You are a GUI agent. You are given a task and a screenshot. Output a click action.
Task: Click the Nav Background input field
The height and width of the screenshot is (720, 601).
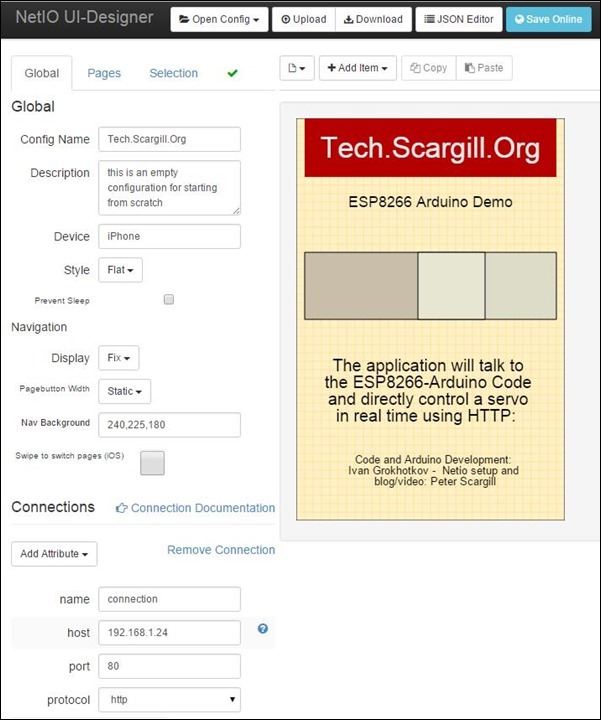(169, 424)
